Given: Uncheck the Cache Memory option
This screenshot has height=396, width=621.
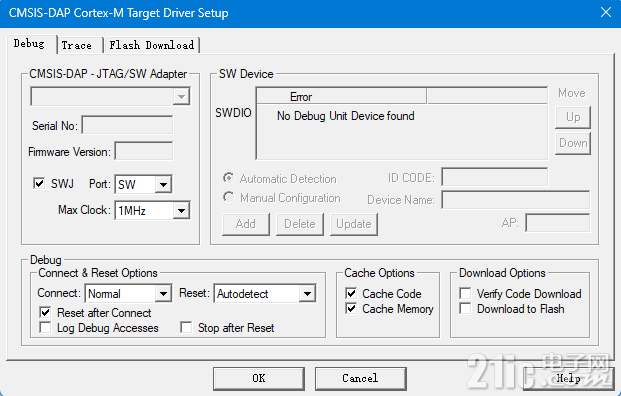Looking at the screenshot, I should point(351,308).
